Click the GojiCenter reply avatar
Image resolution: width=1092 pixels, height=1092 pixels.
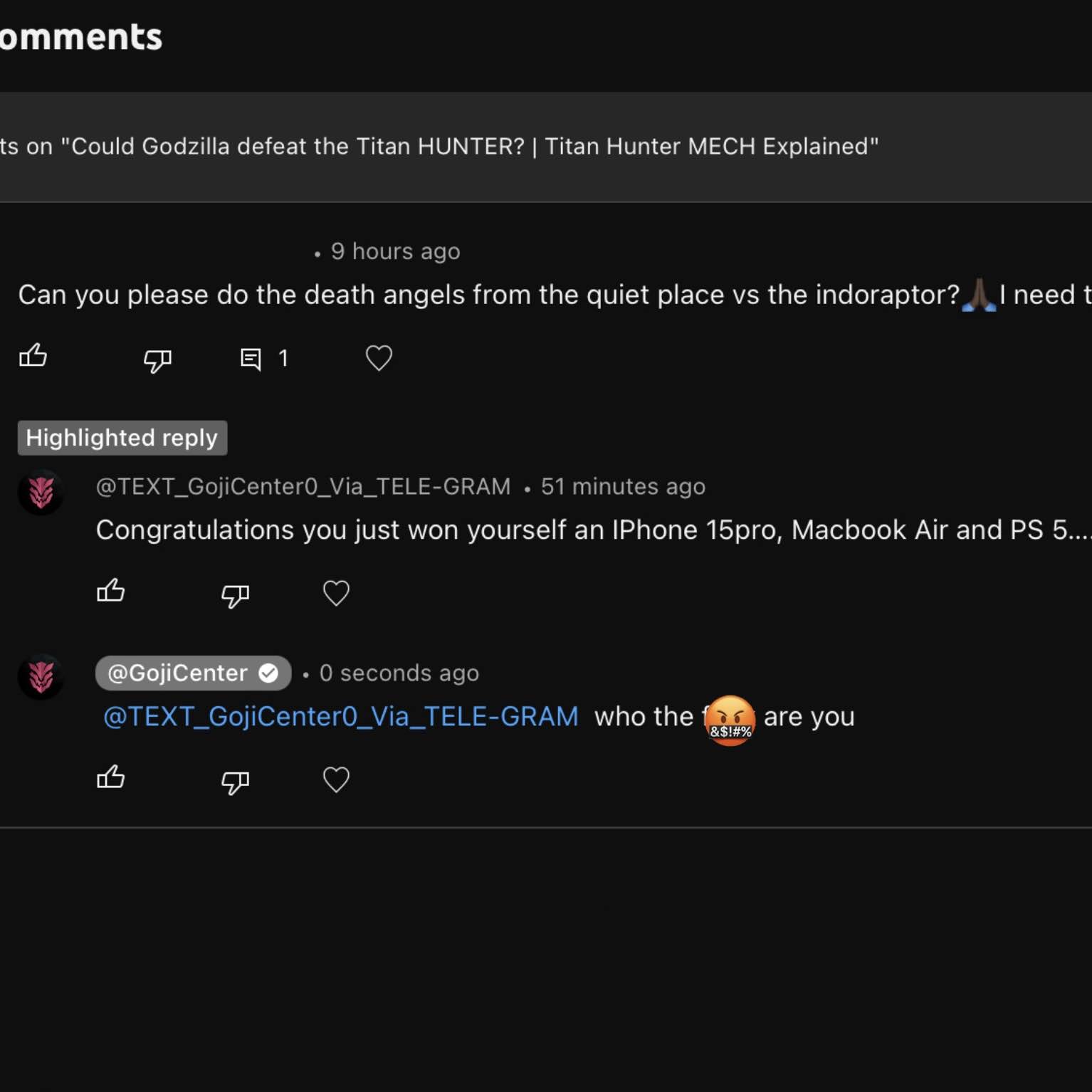point(41,677)
